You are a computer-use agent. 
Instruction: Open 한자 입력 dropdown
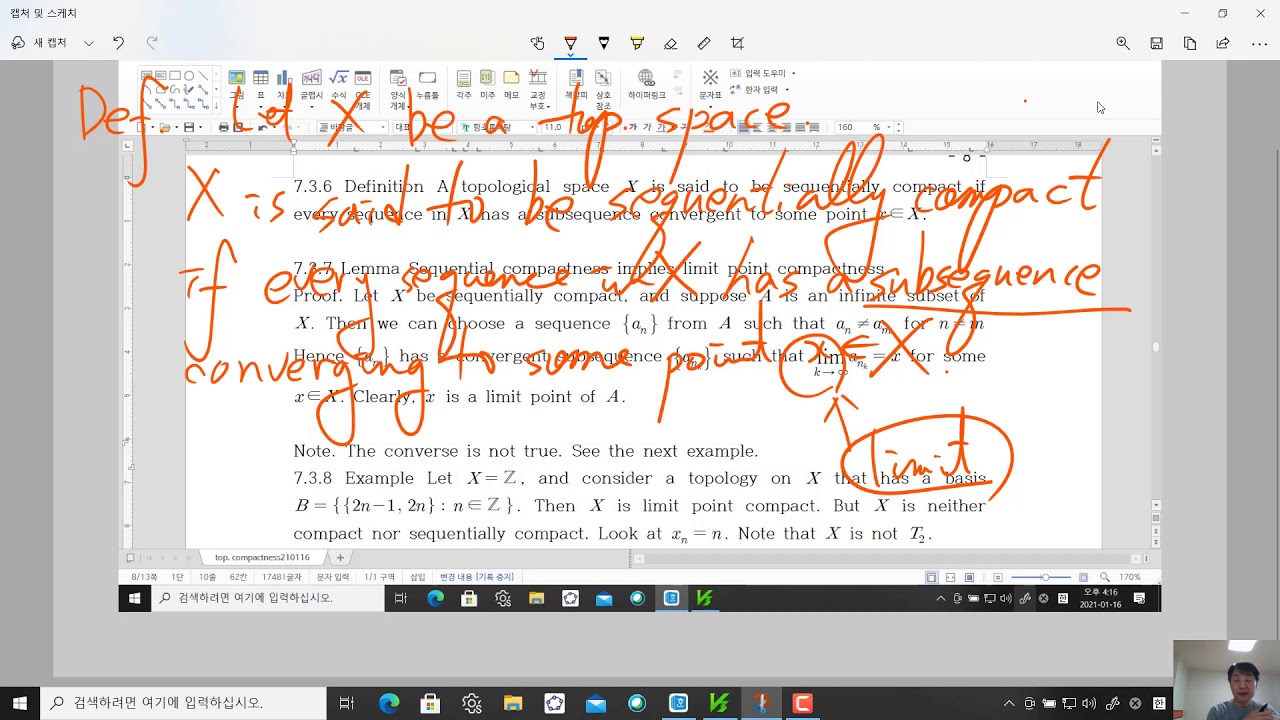pos(760,90)
